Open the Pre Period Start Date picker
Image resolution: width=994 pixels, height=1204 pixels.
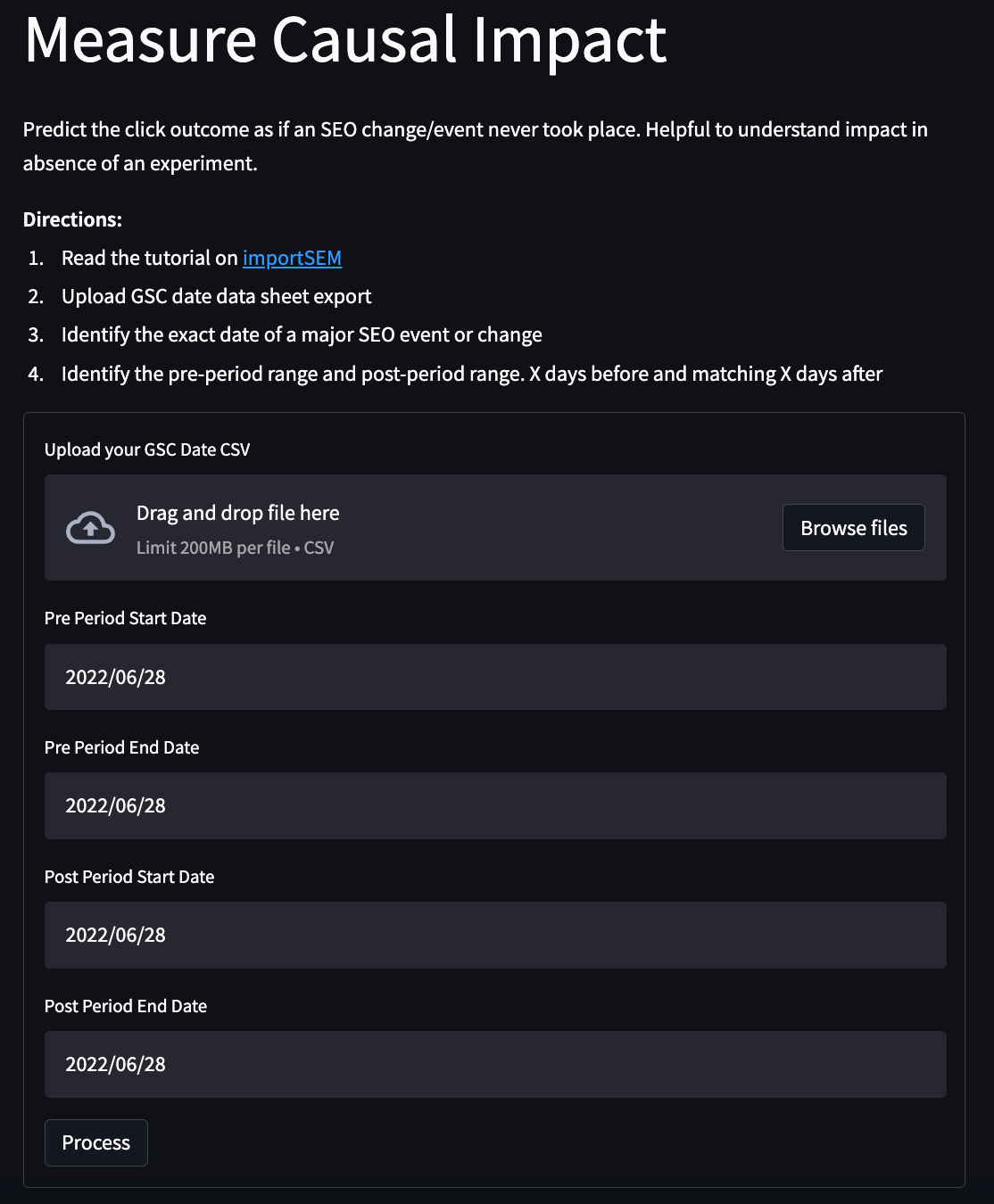click(495, 677)
